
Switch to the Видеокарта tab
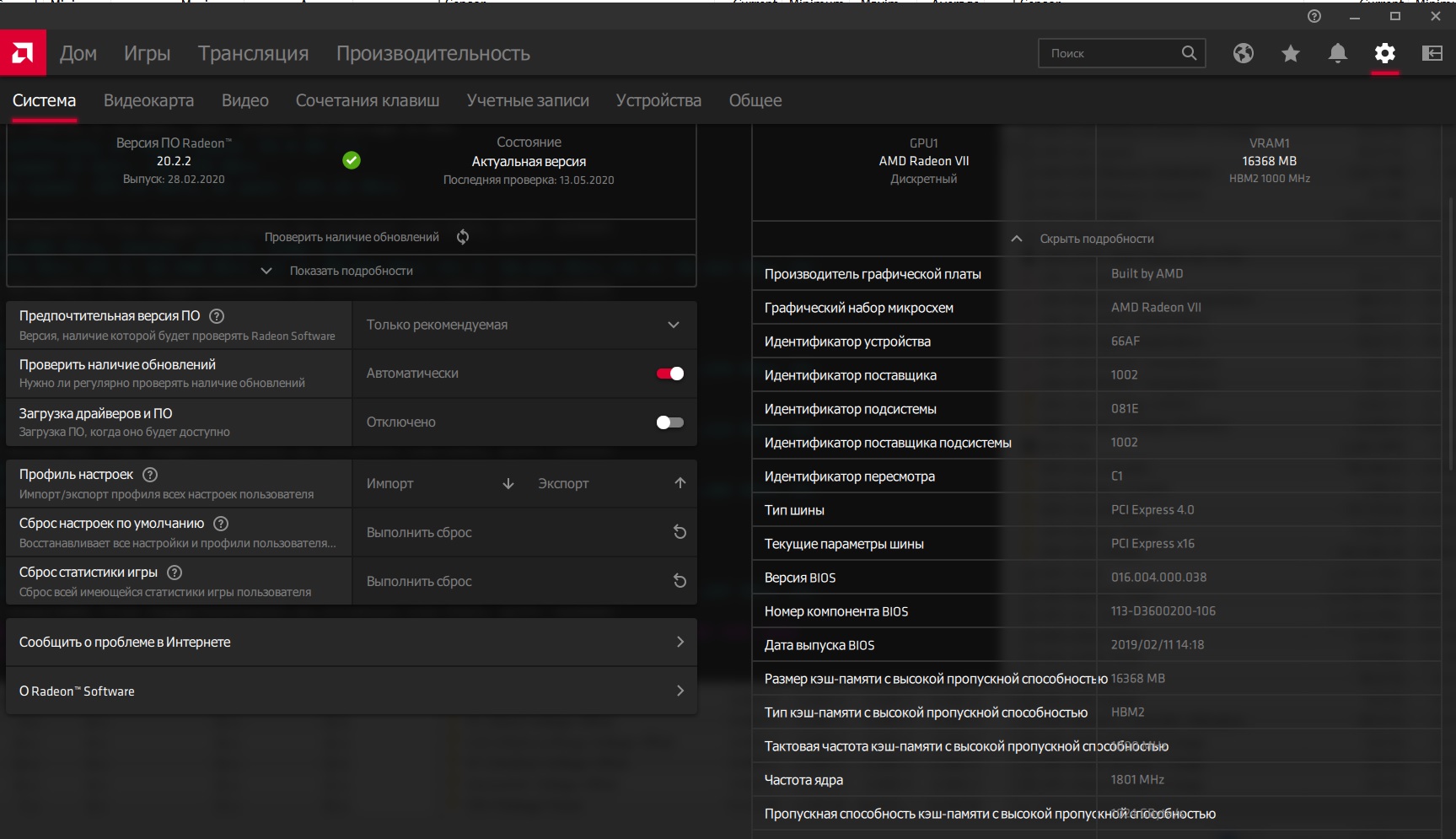148,100
